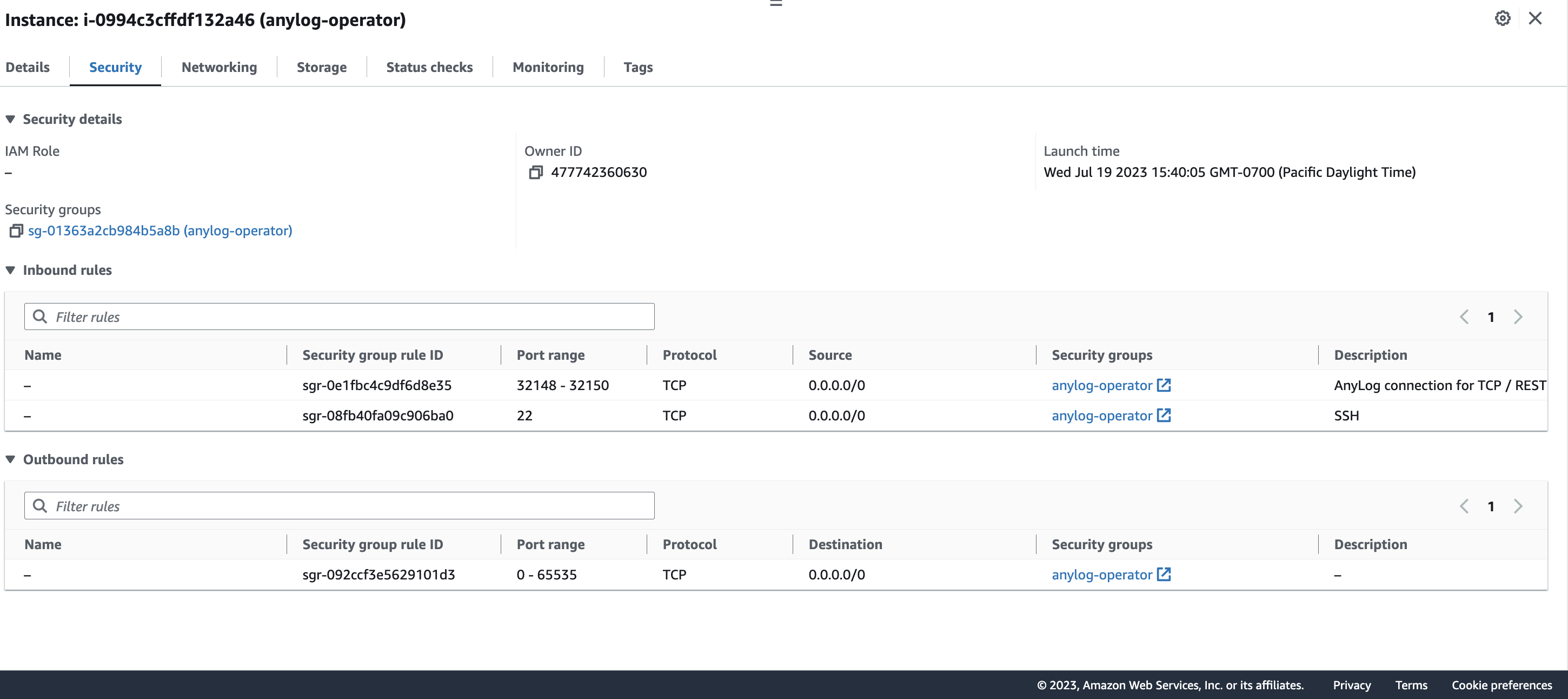Collapse the Security details section
1568x699 pixels.
[10, 118]
